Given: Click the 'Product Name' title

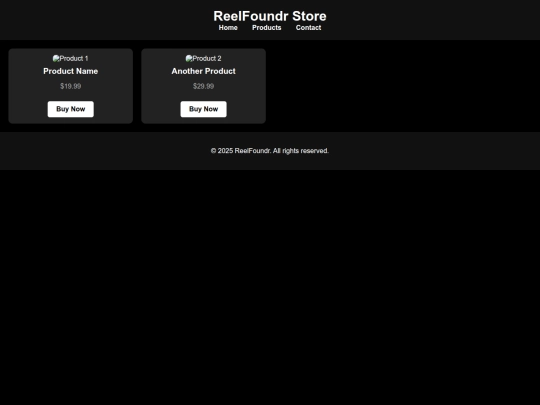Looking at the screenshot, I should pyautogui.click(x=71, y=71).
